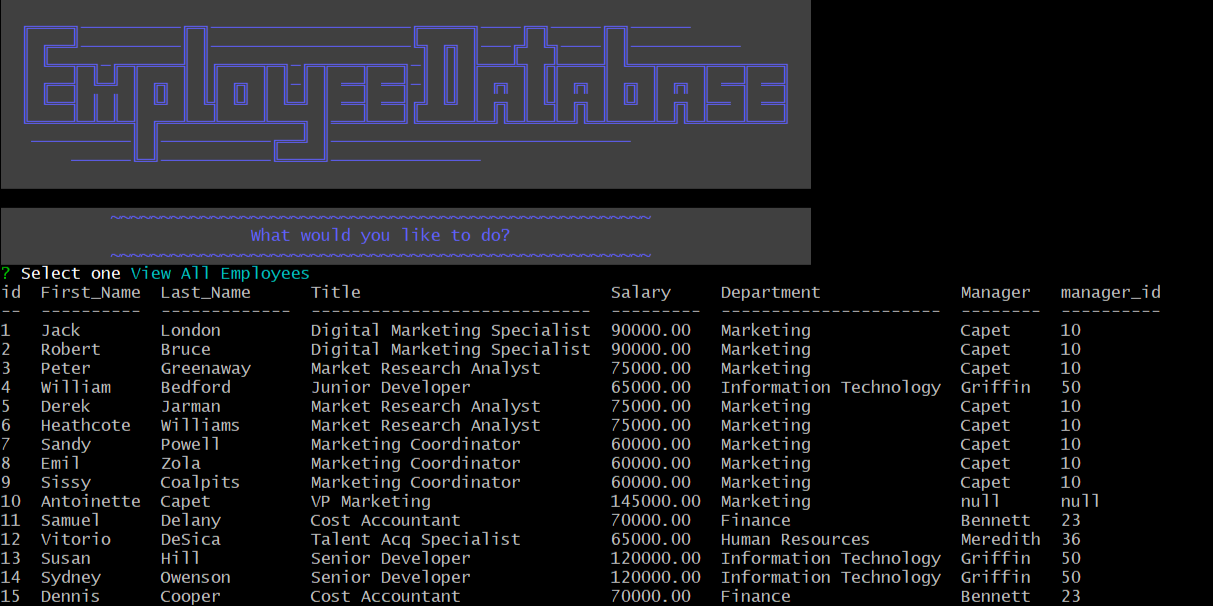Viewport: 1213px width, 606px height.
Task: Click Vitorio DeSica's Talent Acq Specialist title
Action: pos(414,539)
